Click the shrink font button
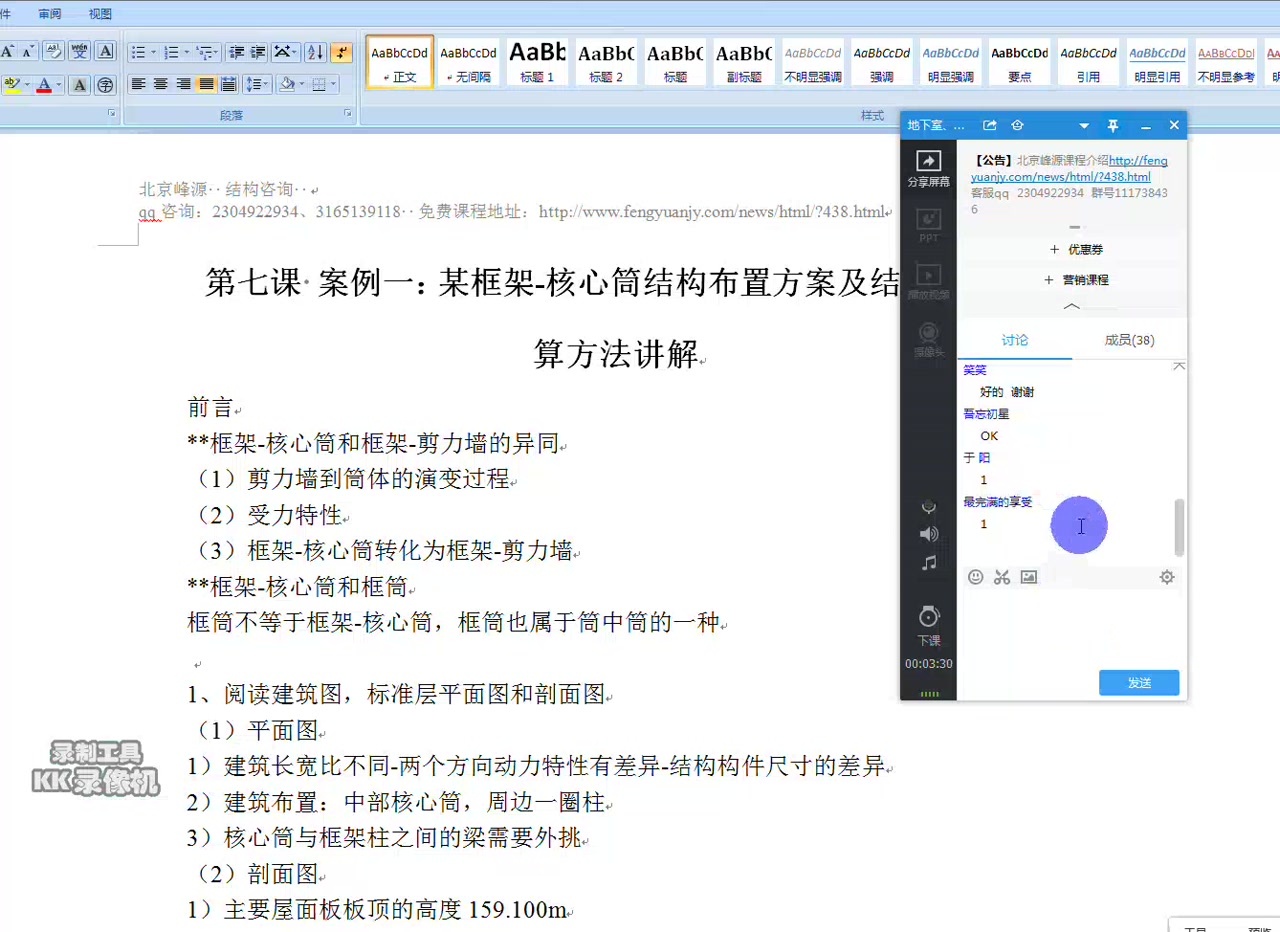This screenshot has width=1280, height=932. pos(28,52)
